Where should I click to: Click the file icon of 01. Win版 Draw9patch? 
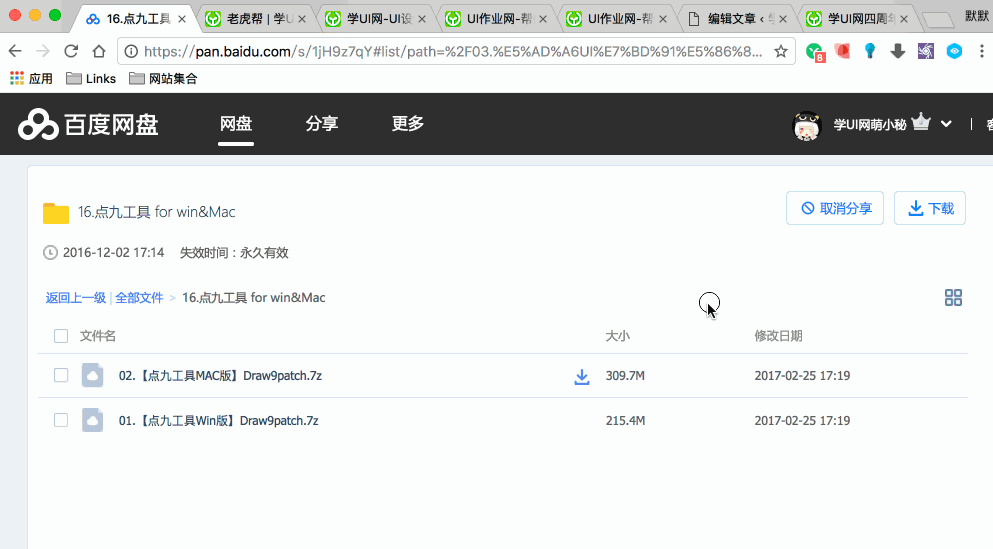[x=92, y=420]
